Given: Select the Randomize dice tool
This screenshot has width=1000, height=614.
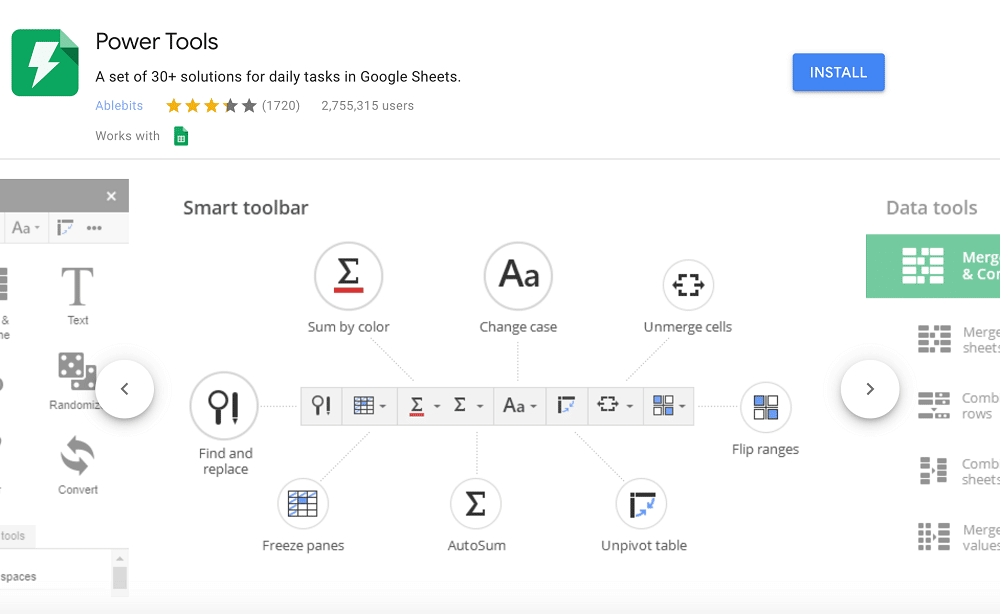Looking at the screenshot, I should click(77, 381).
